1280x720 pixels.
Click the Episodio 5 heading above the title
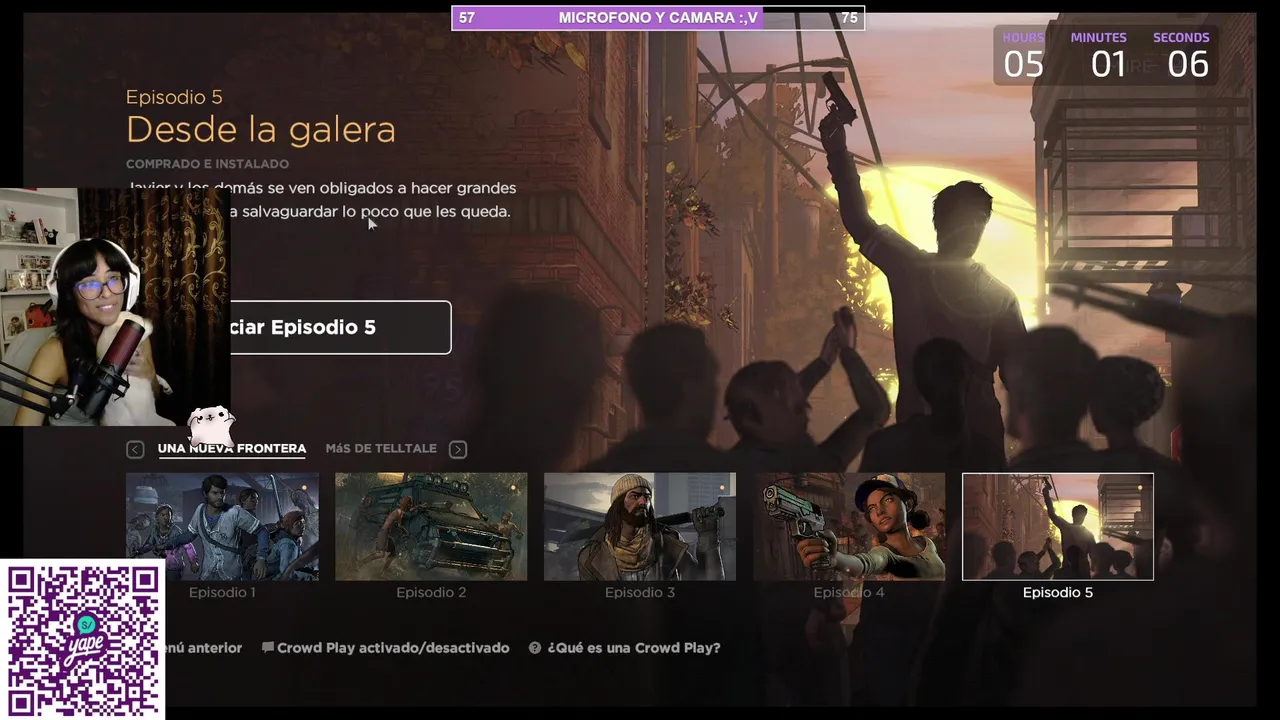pyautogui.click(x=174, y=97)
